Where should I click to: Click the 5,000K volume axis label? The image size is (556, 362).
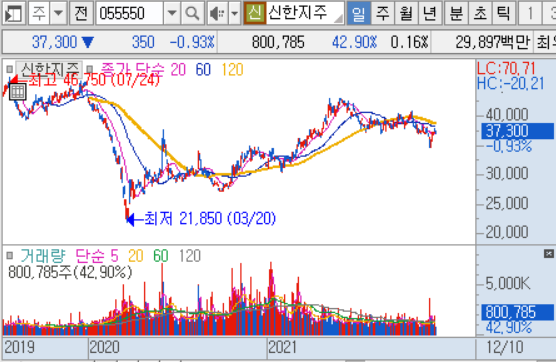tap(508, 283)
